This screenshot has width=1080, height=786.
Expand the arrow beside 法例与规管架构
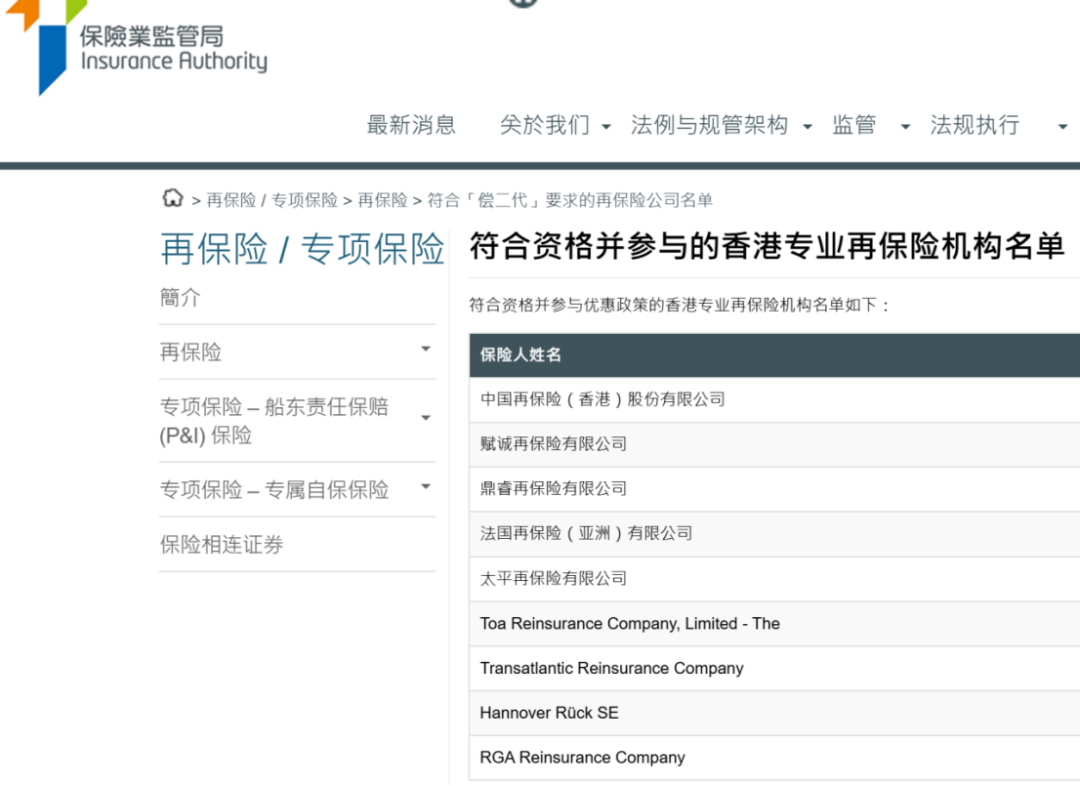[x=807, y=127]
